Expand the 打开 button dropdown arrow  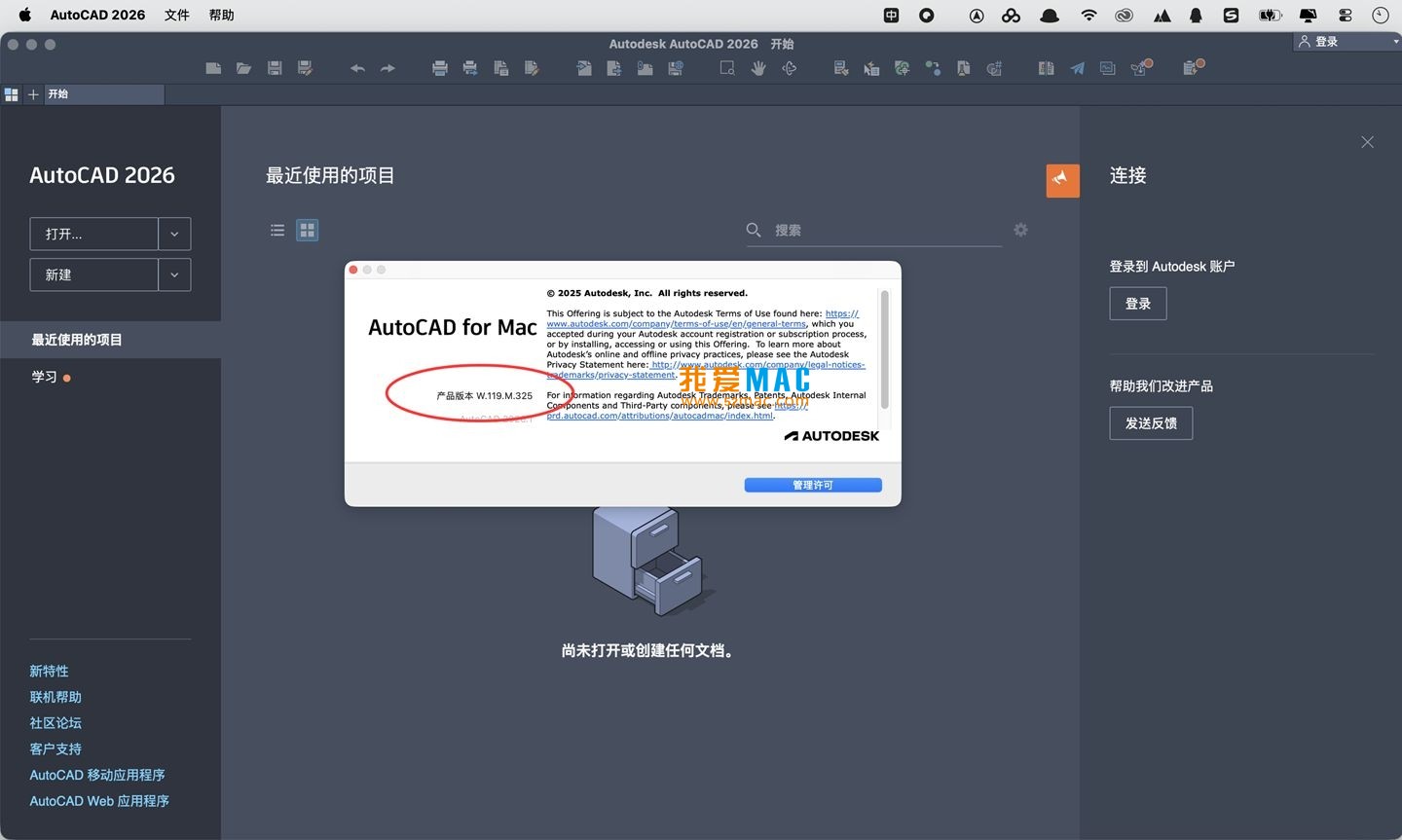(x=174, y=234)
